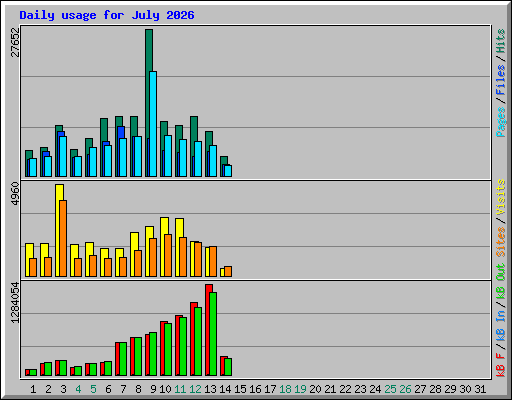Viewport: 512px width, 400px height.
Task: Click the "Daily usage for July 2026" title
Action: click(107, 15)
